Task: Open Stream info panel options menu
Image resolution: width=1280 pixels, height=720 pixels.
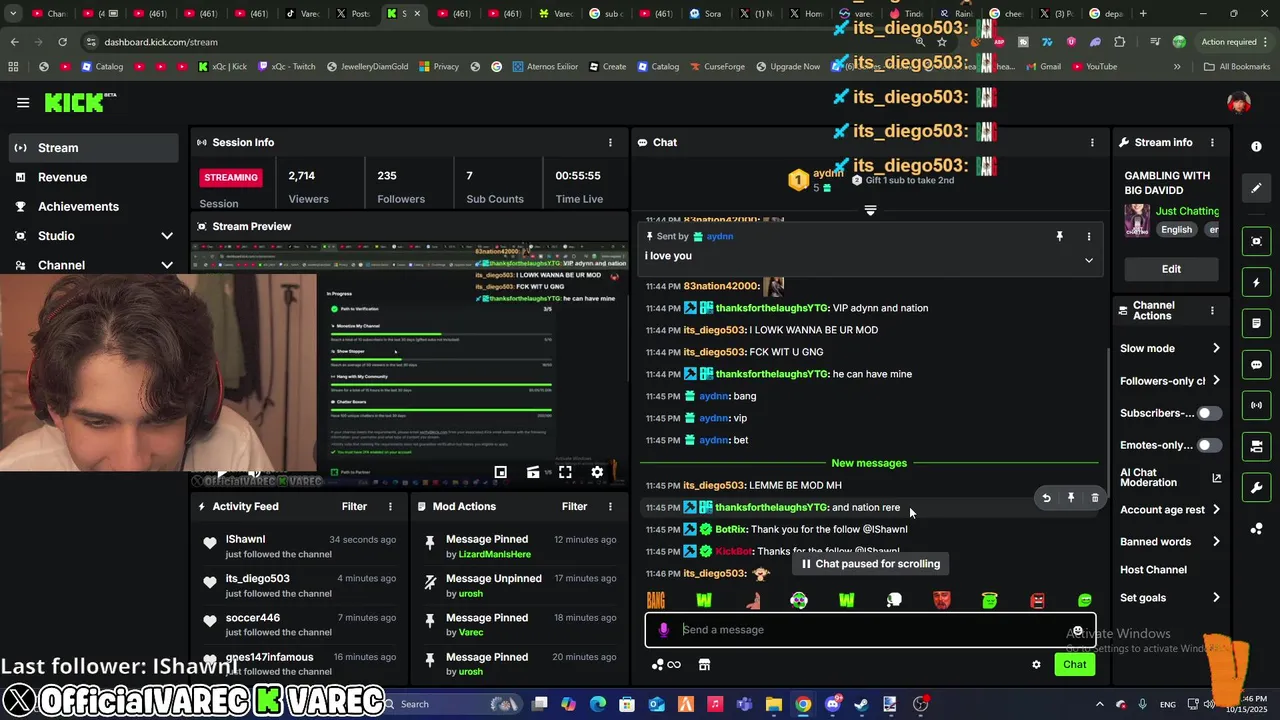Action: click(x=1212, y=143)
